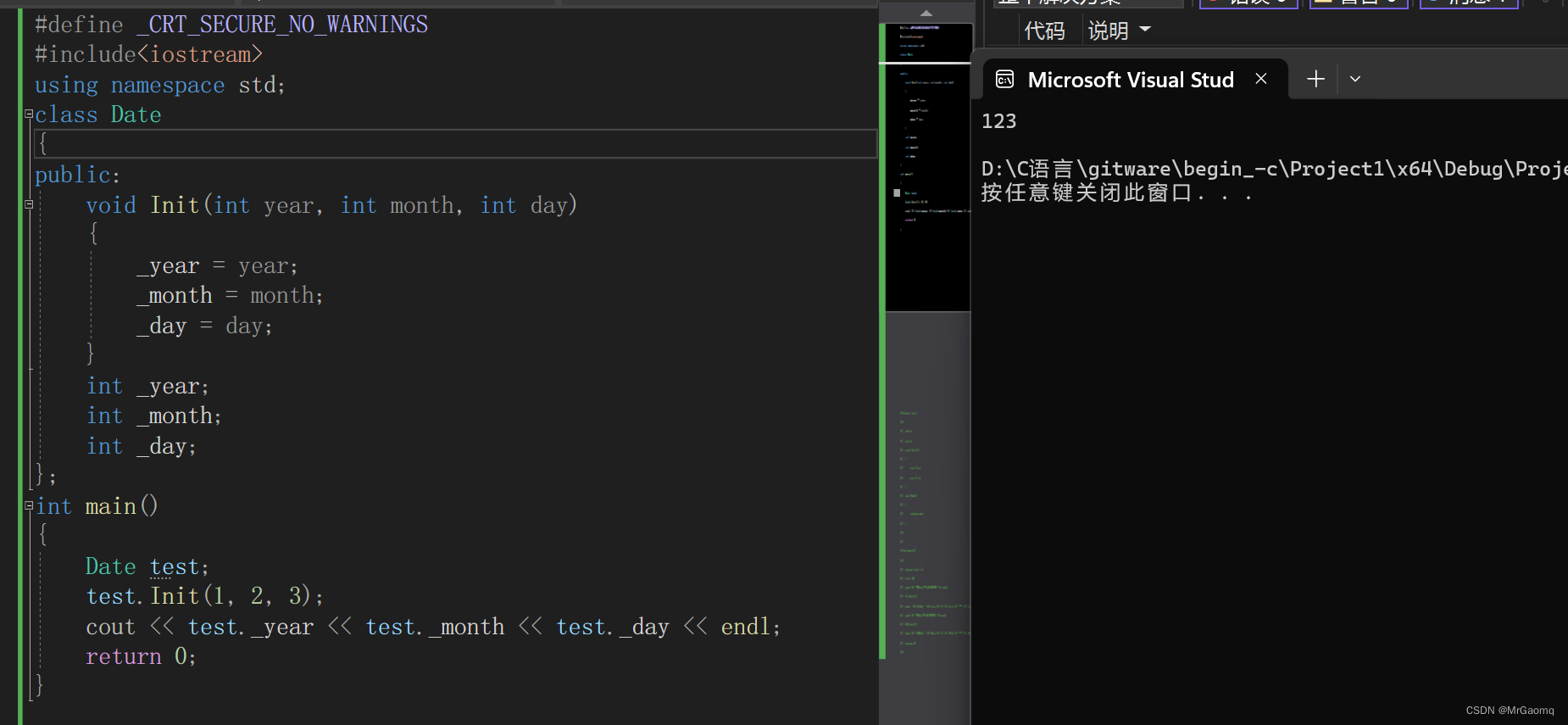The image size is (1568, 725).
Task: Click the editor minimap scroll thumb
Action: [x=928, y=167]
